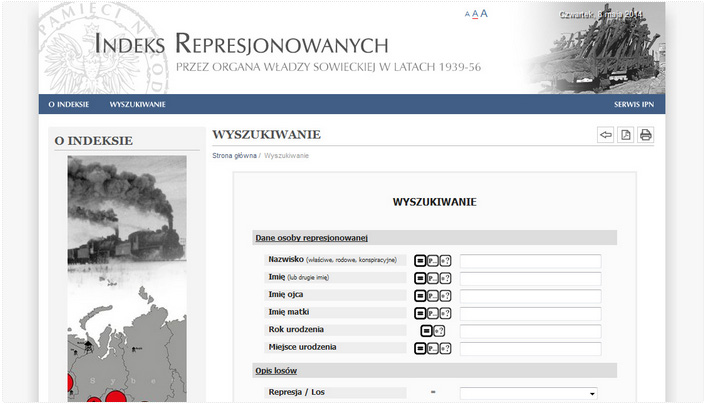705x404 pixels.
Task: Open the Represja / Los dropdown
Action: [x=528, y=393]
